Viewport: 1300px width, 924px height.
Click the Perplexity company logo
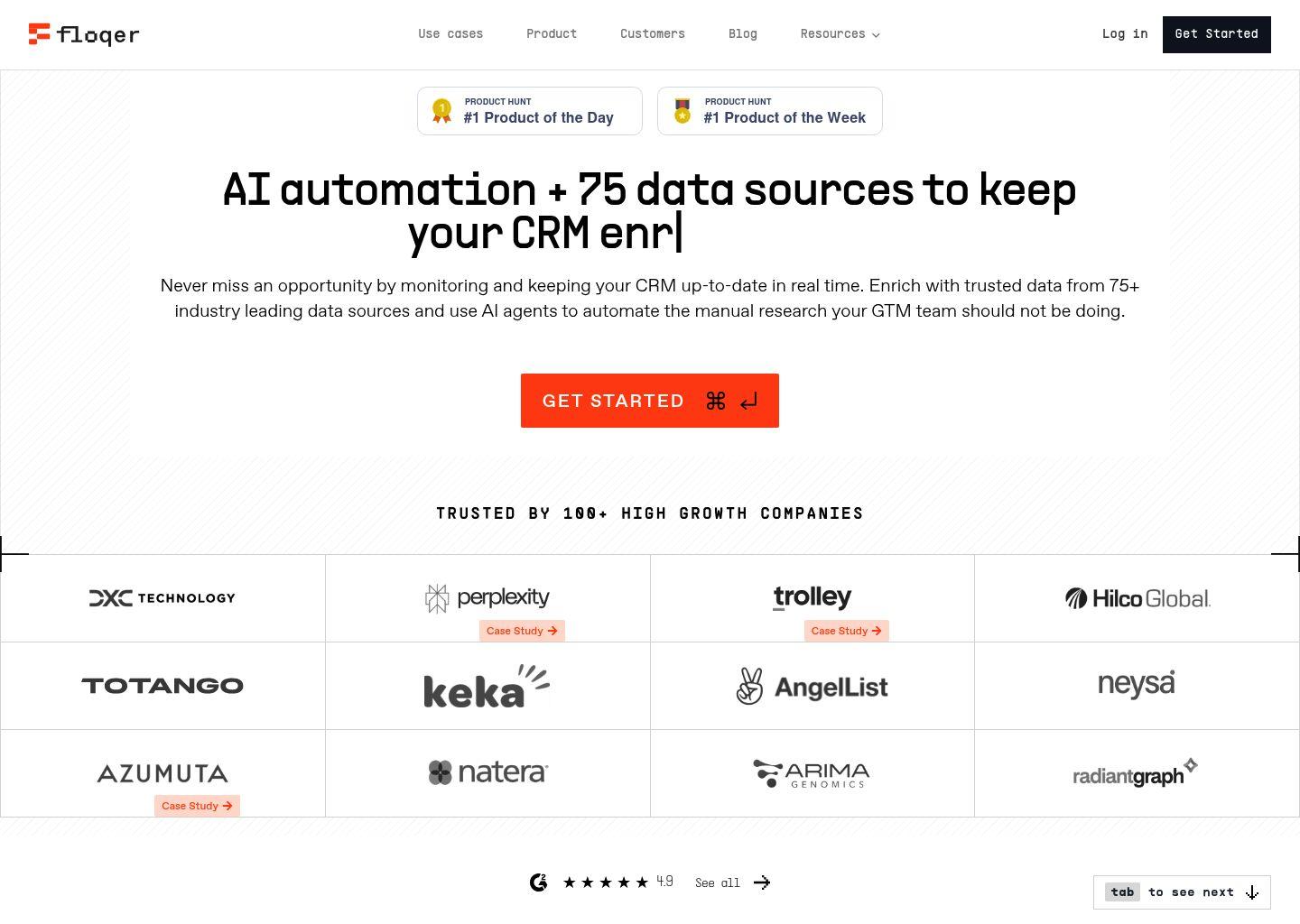tap(487, 597)
